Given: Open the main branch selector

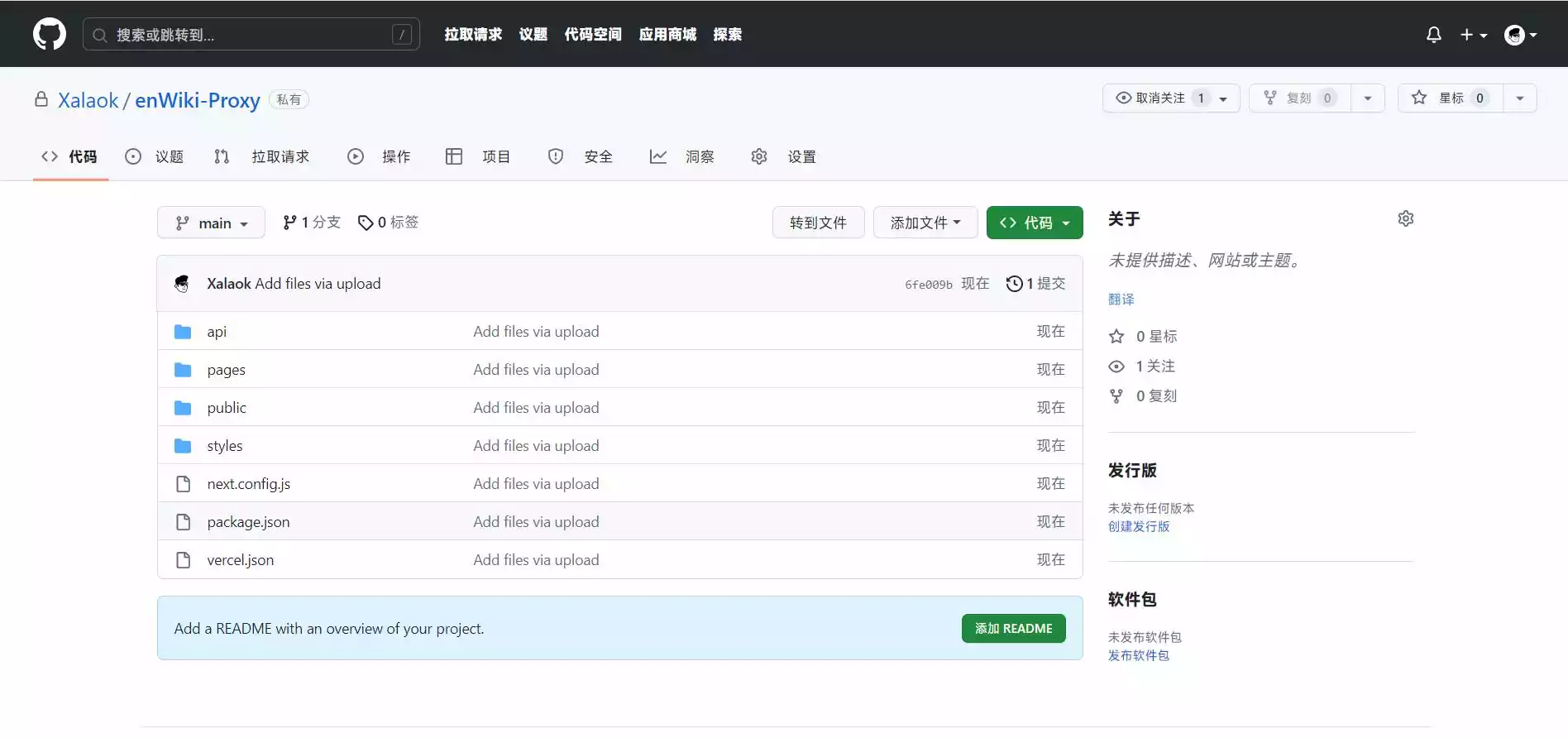Looking at the screenshot, I should [x=211, y=223].
